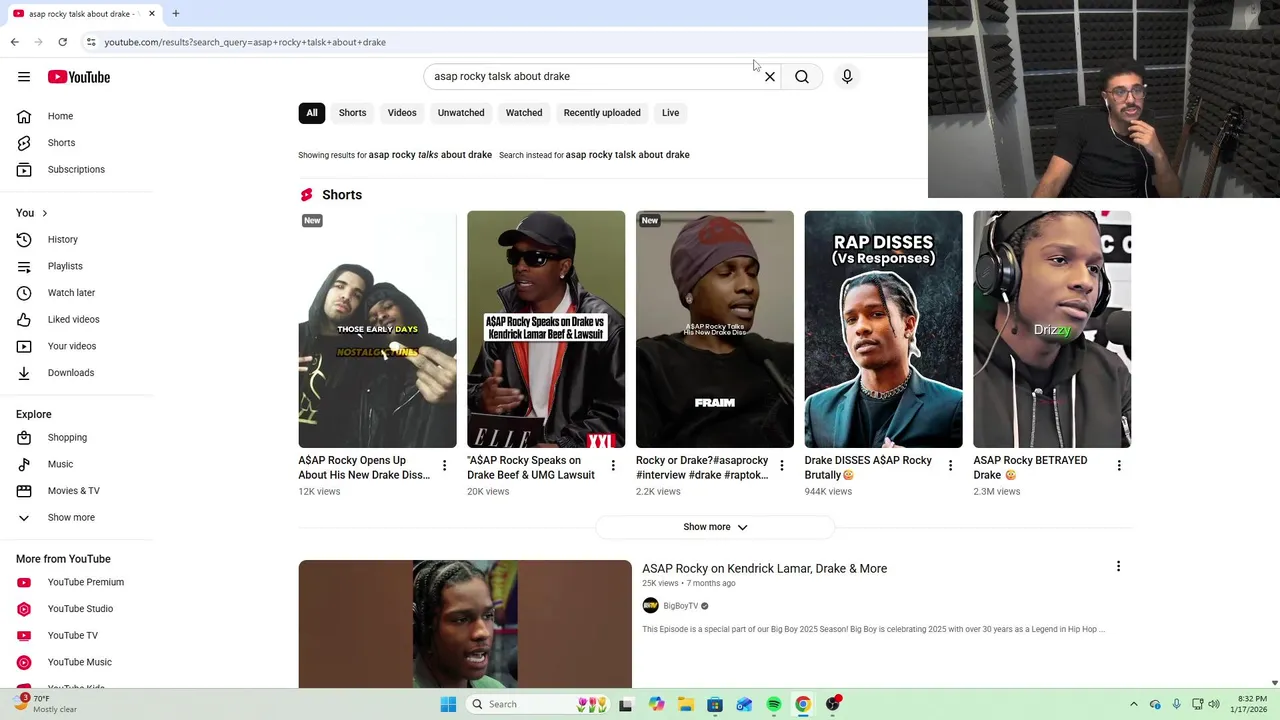Open options for A$AP Rocky Opens Up short
1280x720 pixels.
[444, 466]
